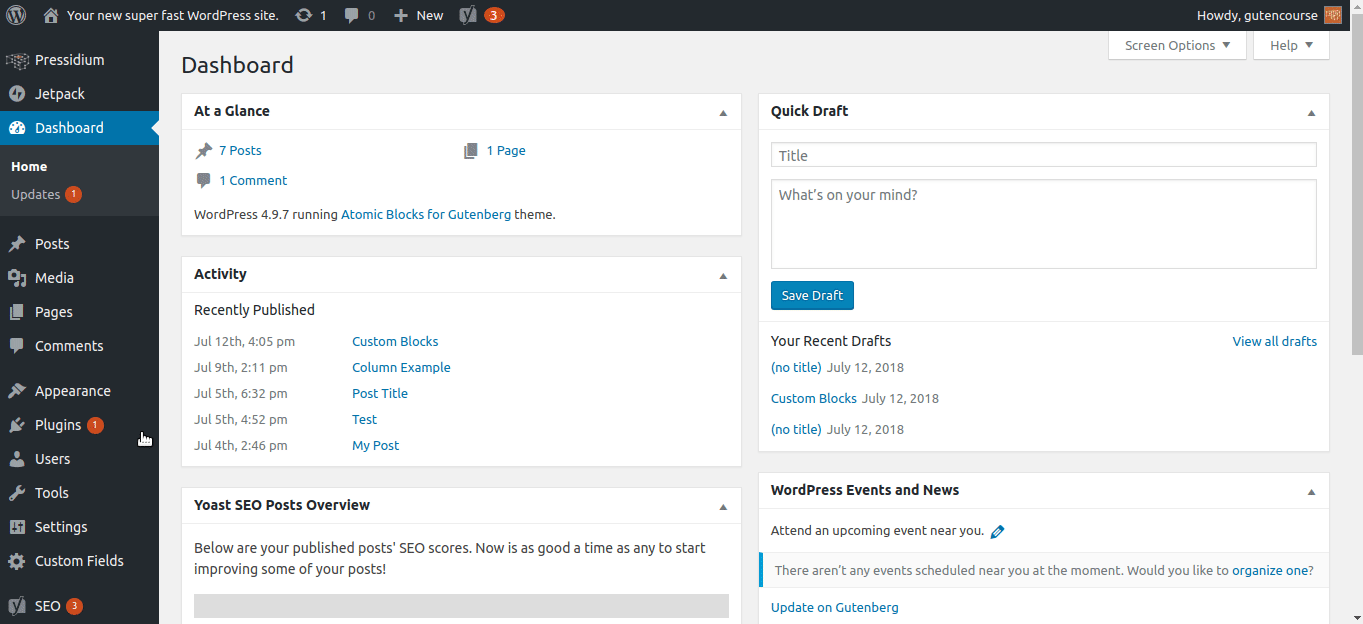The image size is (1363, 624).
Task: Click the Posts pushpin sidebar icon
Action: pyautogui.click(x=17, y=244)
